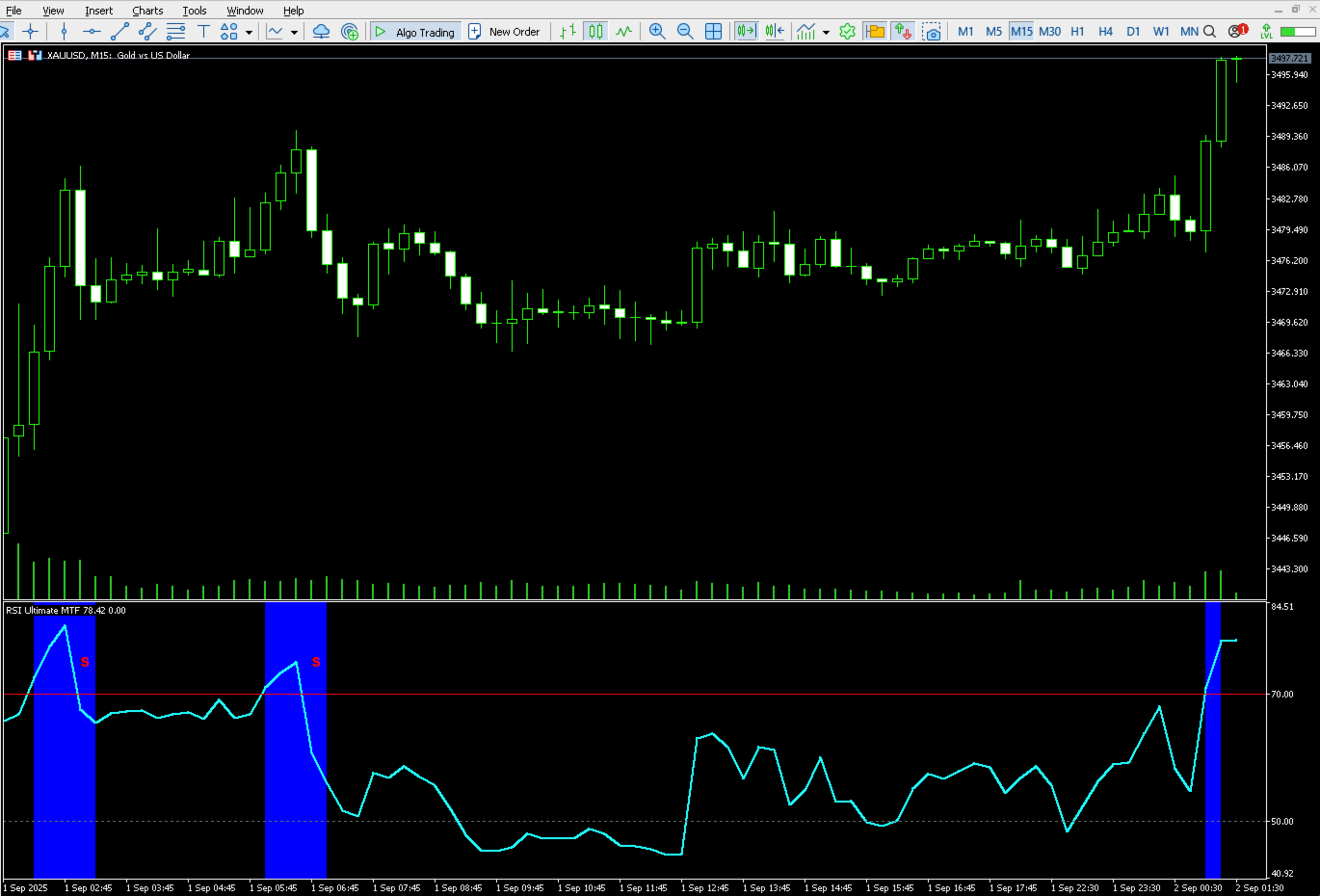1320x896 pixels.
Task: Expand the shapes objects dropdown arrow
Action: click(249, 32)
